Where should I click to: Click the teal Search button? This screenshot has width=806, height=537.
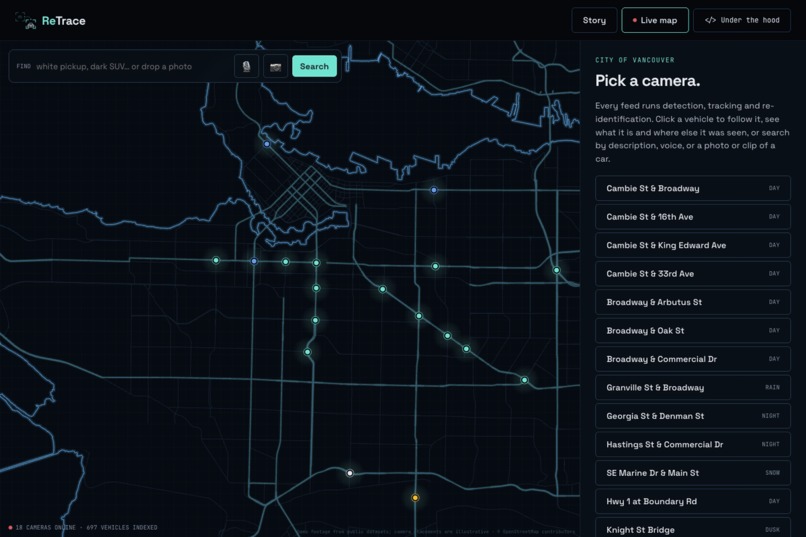pos(314,66)
